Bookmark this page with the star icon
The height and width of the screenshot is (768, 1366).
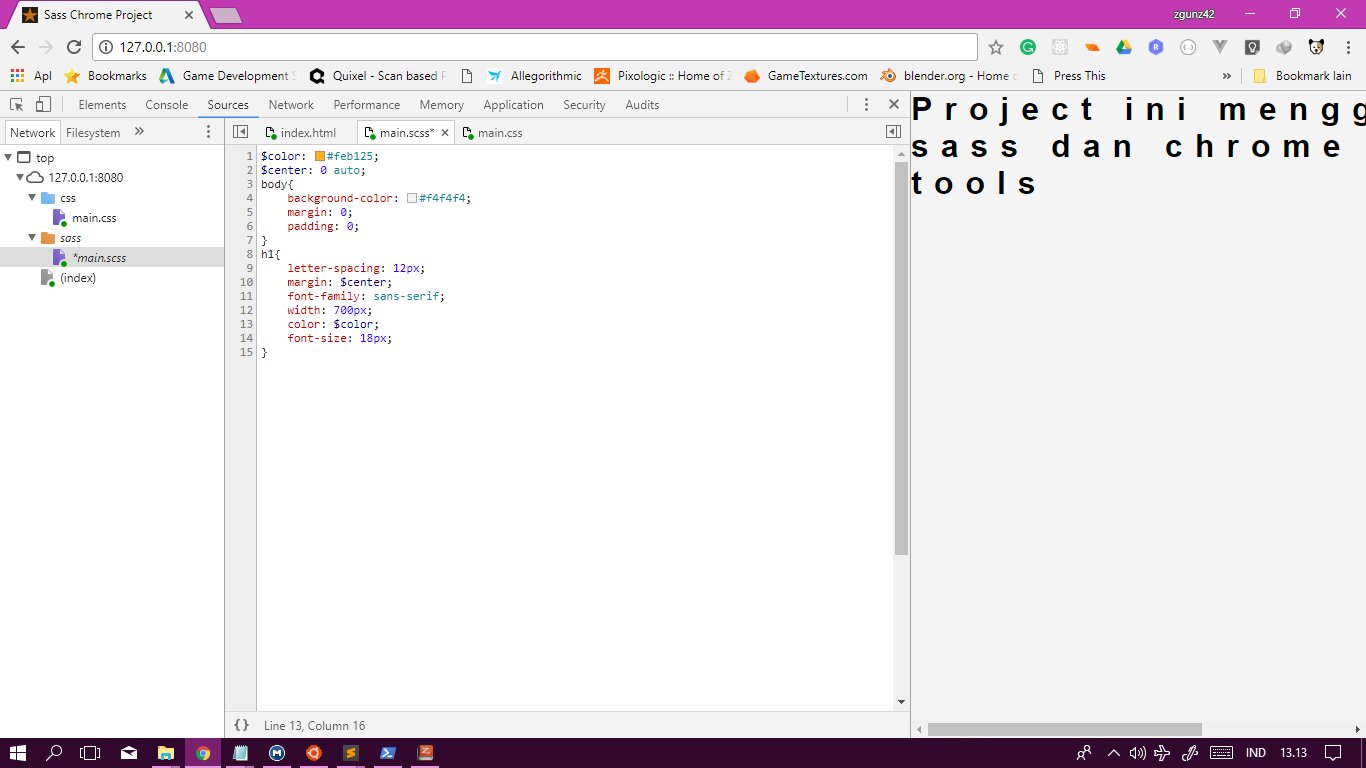coord(996,47)
